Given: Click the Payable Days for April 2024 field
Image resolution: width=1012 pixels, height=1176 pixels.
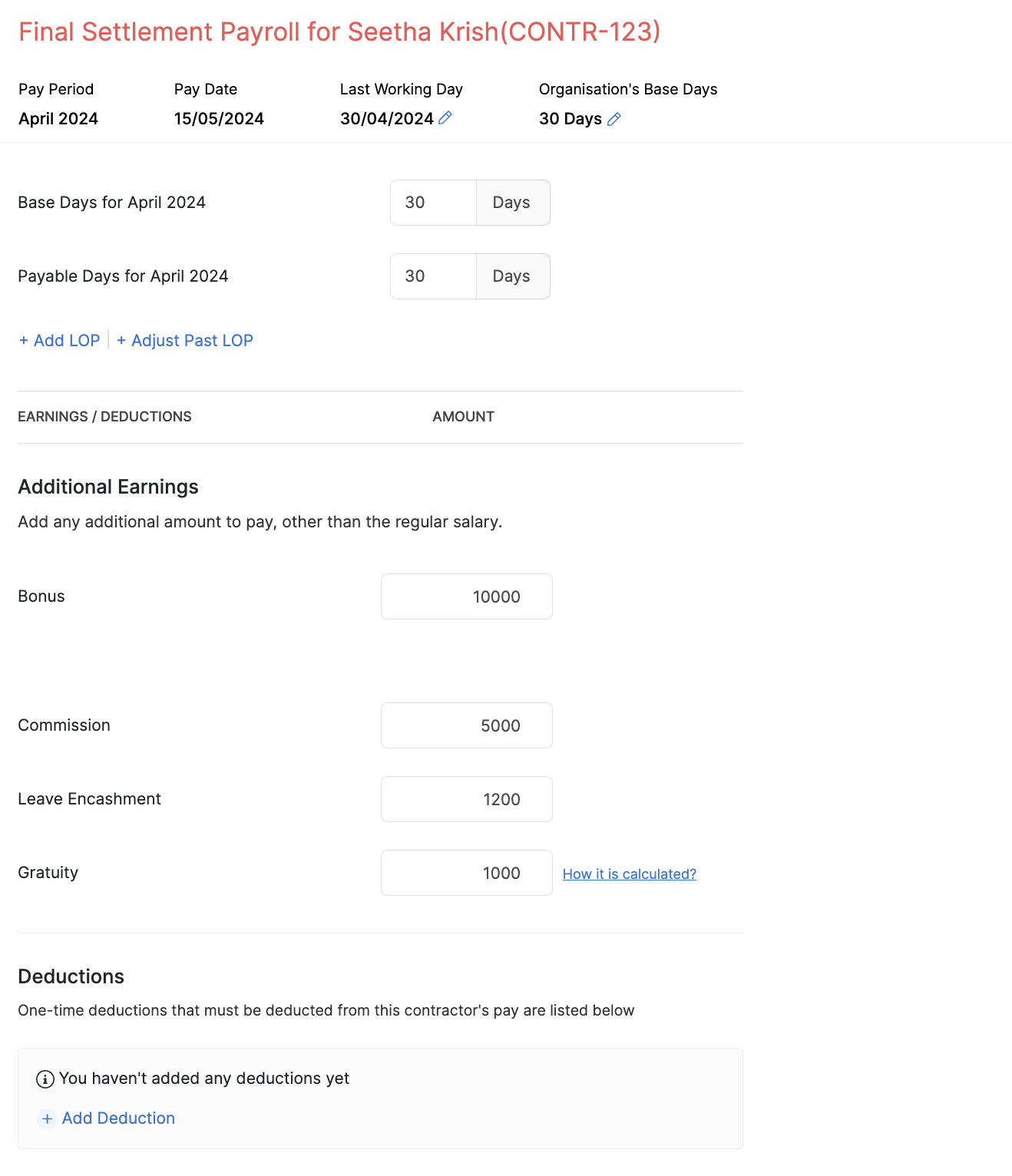Looking at the screenshot, I should [x=432, y=276].
